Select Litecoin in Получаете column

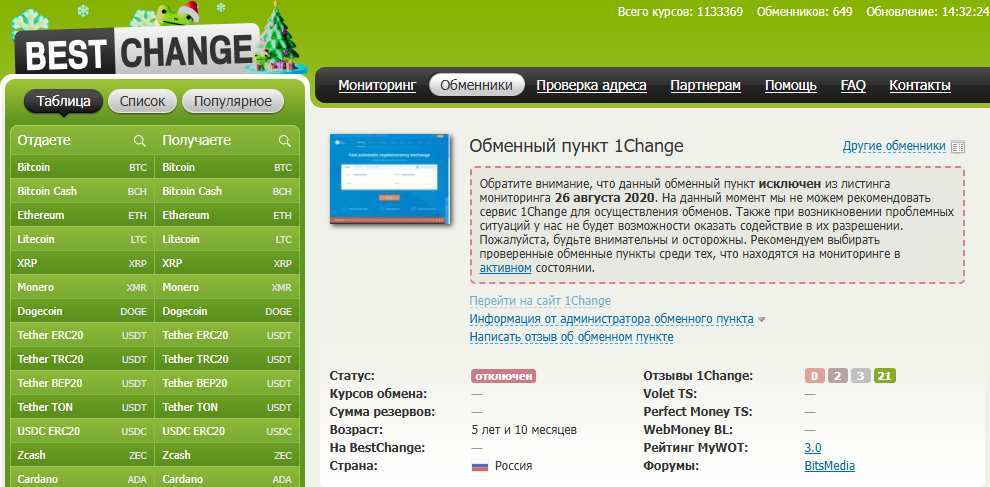(227, 239)
